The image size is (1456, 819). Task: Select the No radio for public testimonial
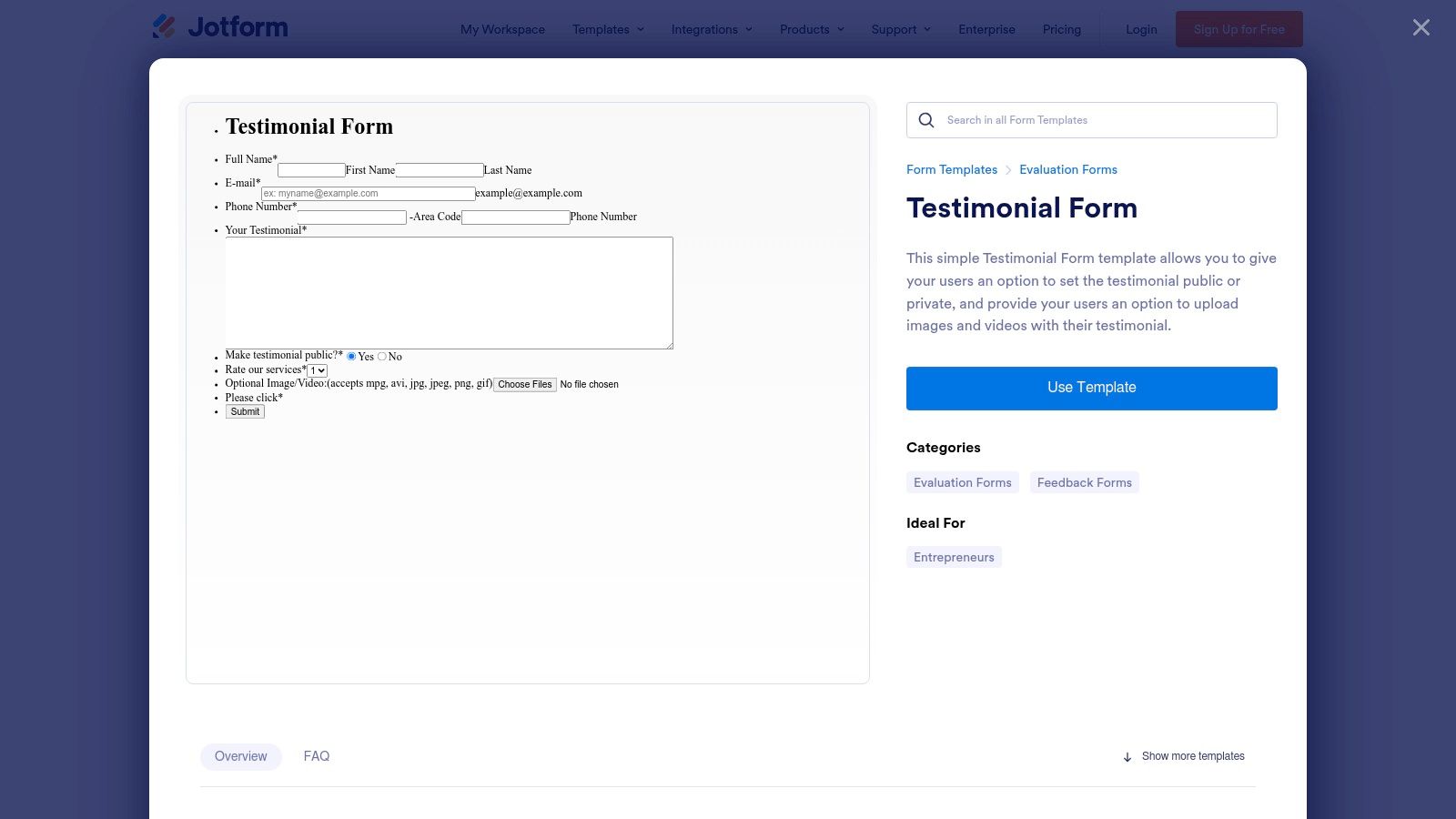pos(381,356)
